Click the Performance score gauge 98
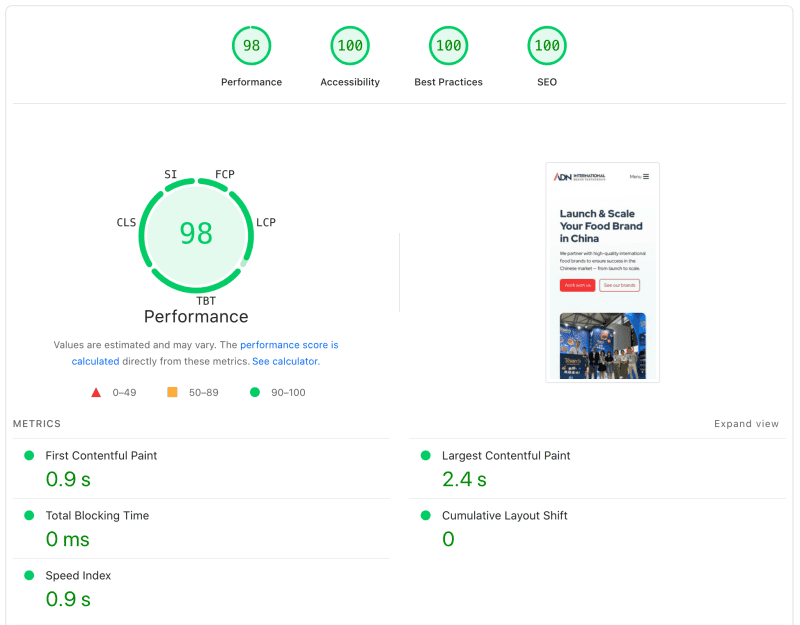The width and height of the screenshot is (800, 625). [x=251, y=46]
